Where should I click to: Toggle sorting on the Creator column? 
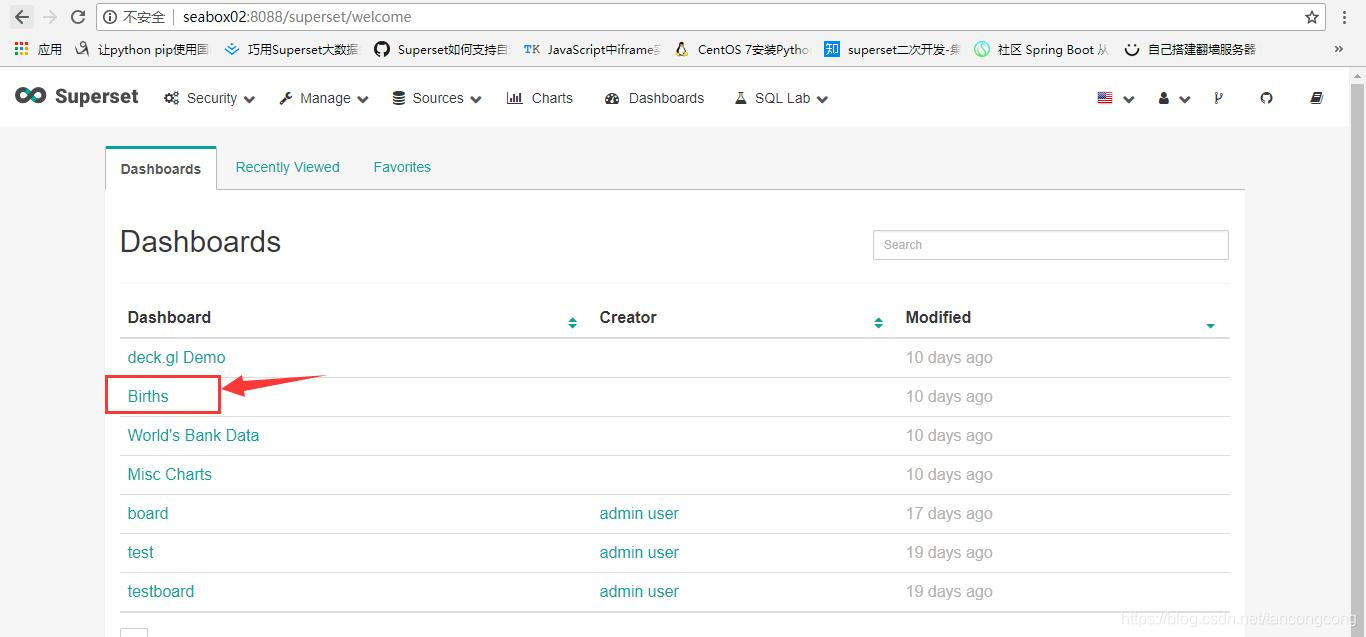pos(879,320)
